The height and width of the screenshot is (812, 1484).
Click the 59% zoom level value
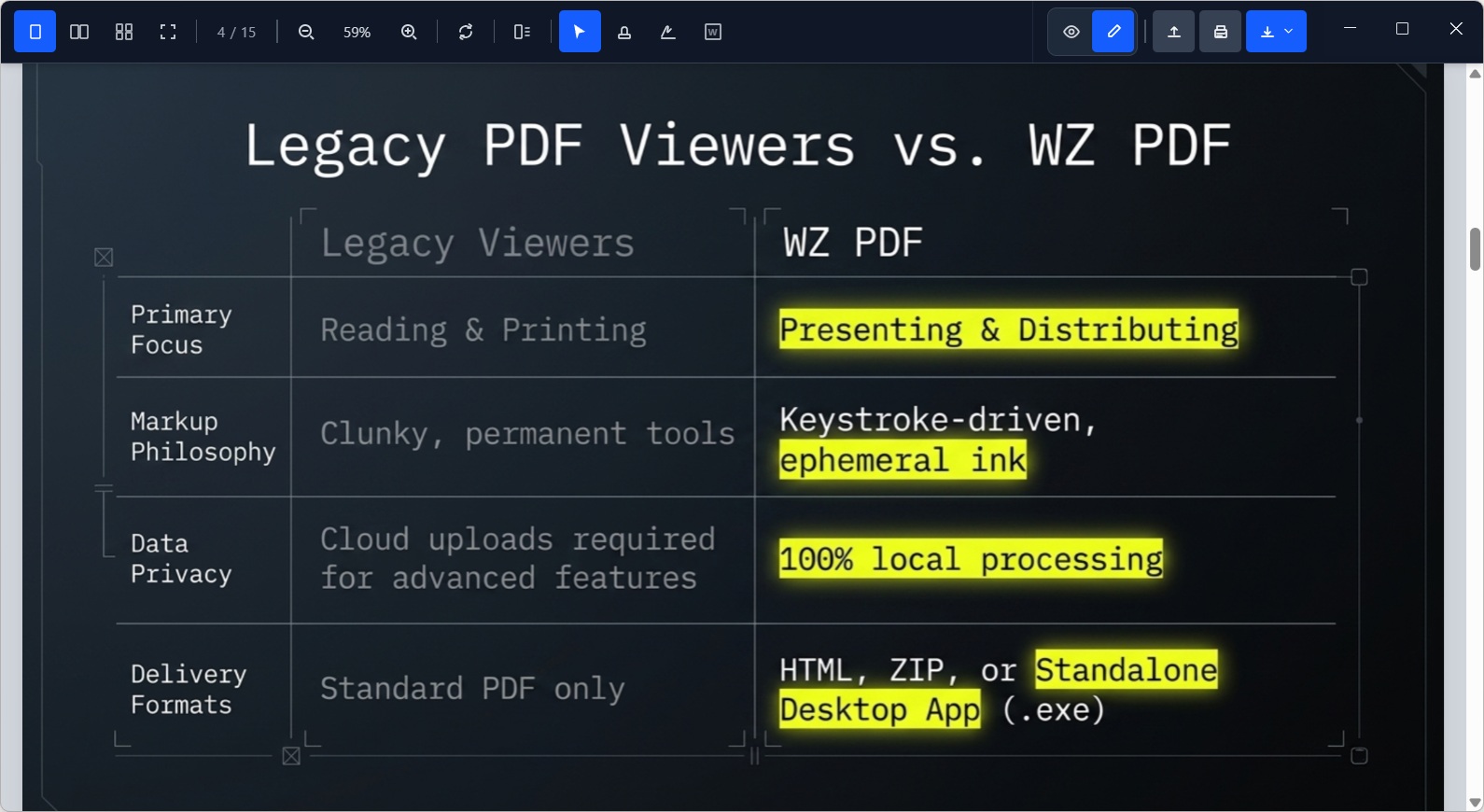357,32
